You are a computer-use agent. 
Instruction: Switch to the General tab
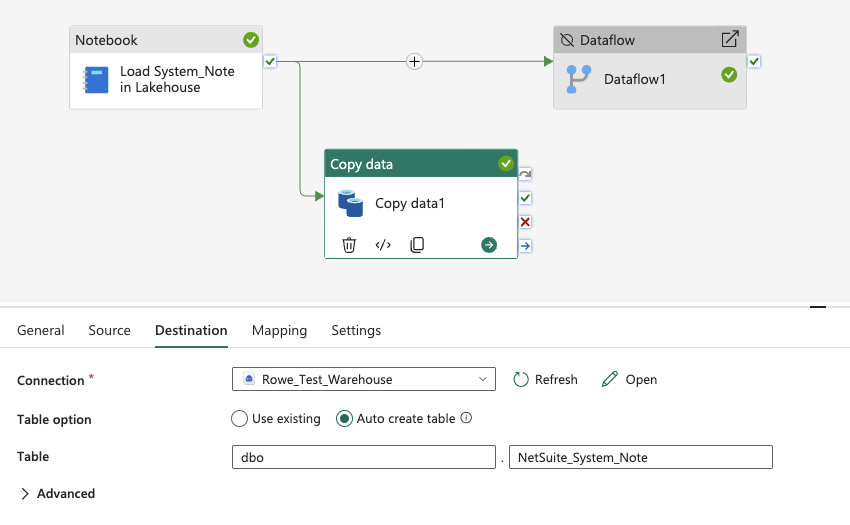(41, 330)
